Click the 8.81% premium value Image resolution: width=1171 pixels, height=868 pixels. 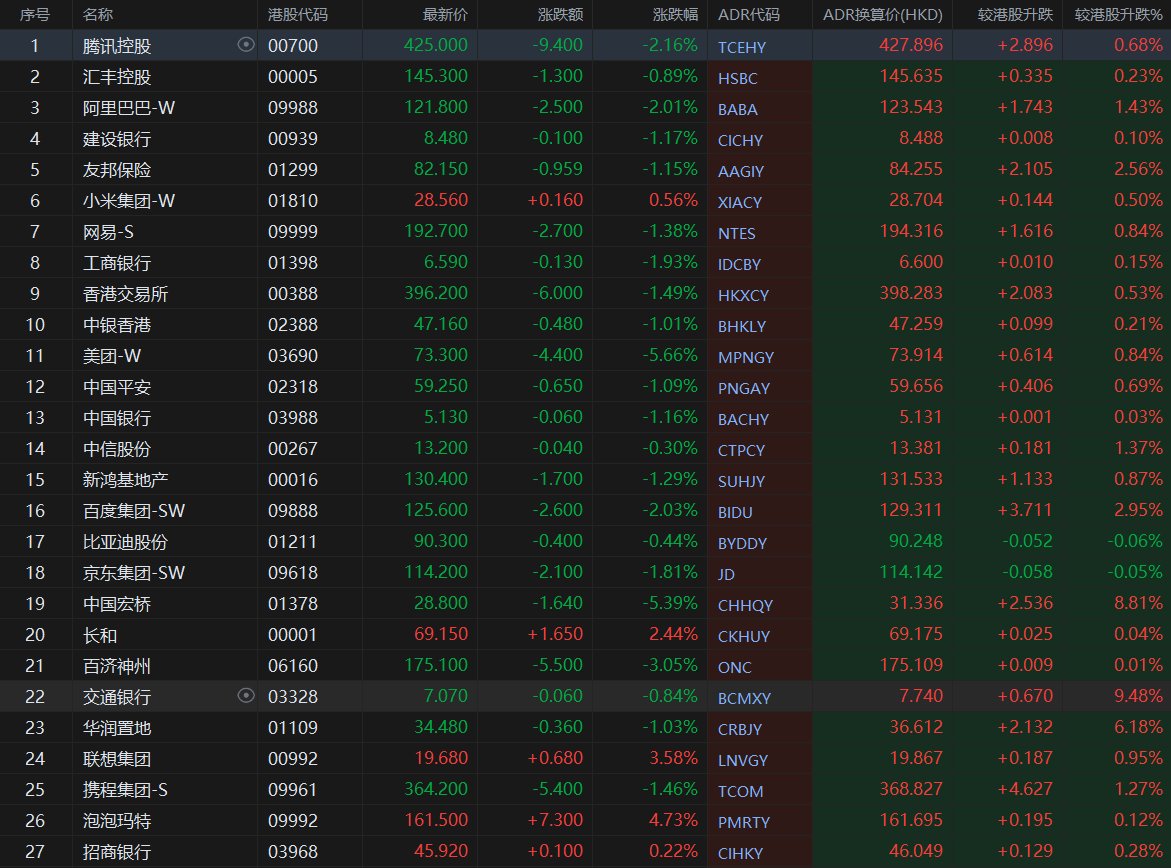(x=1138, y=603)
